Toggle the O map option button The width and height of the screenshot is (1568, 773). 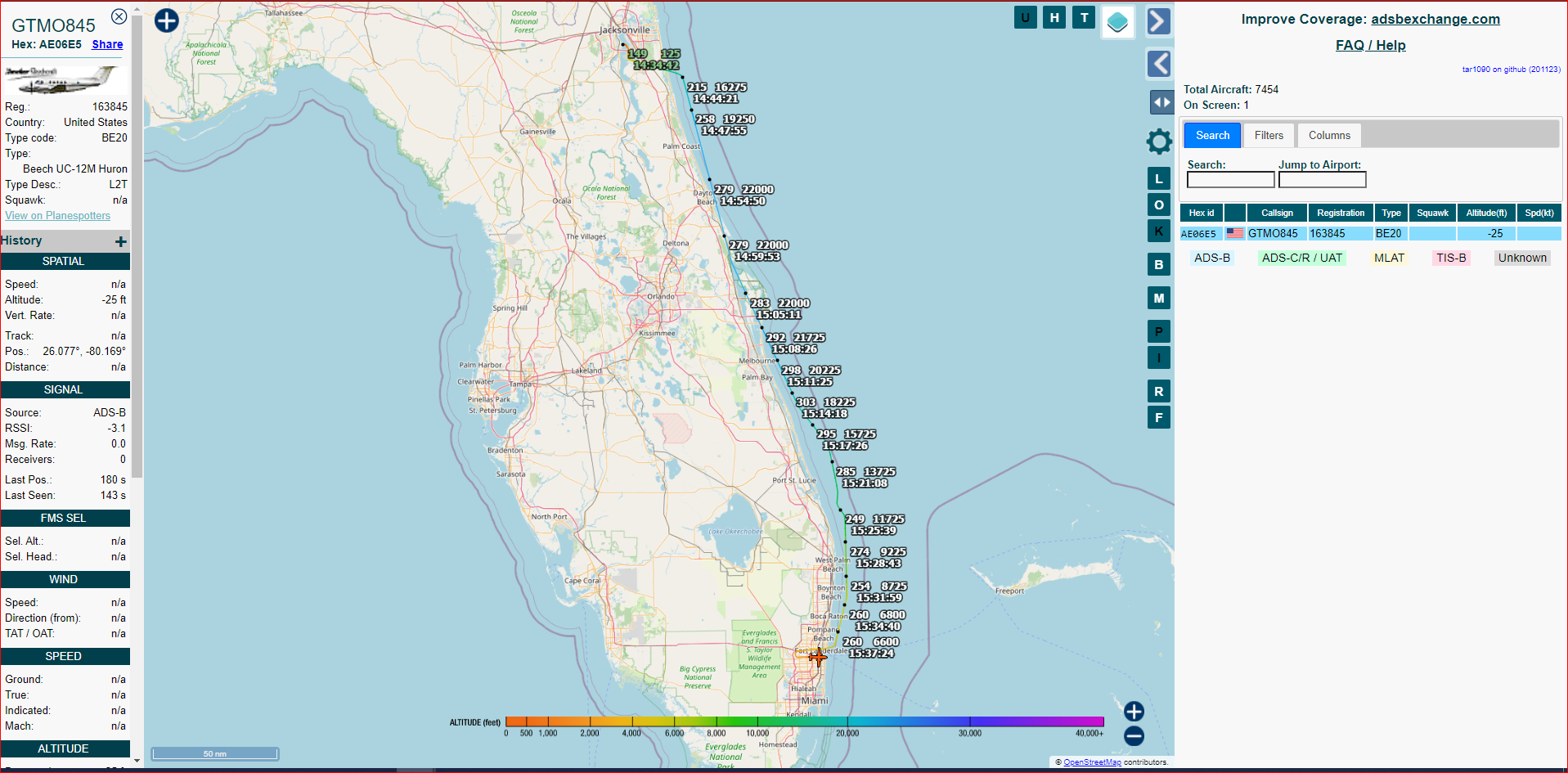(1158, 204)
